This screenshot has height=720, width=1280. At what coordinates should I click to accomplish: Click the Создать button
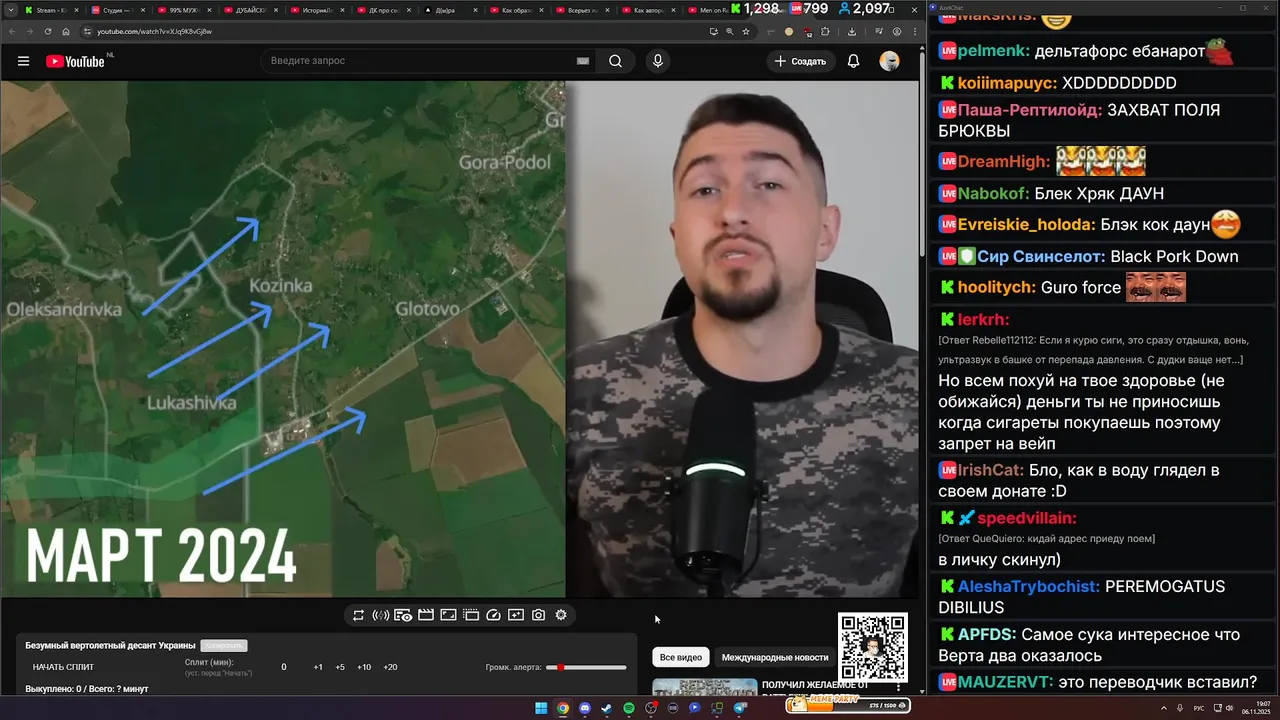[x=801, y=61]
